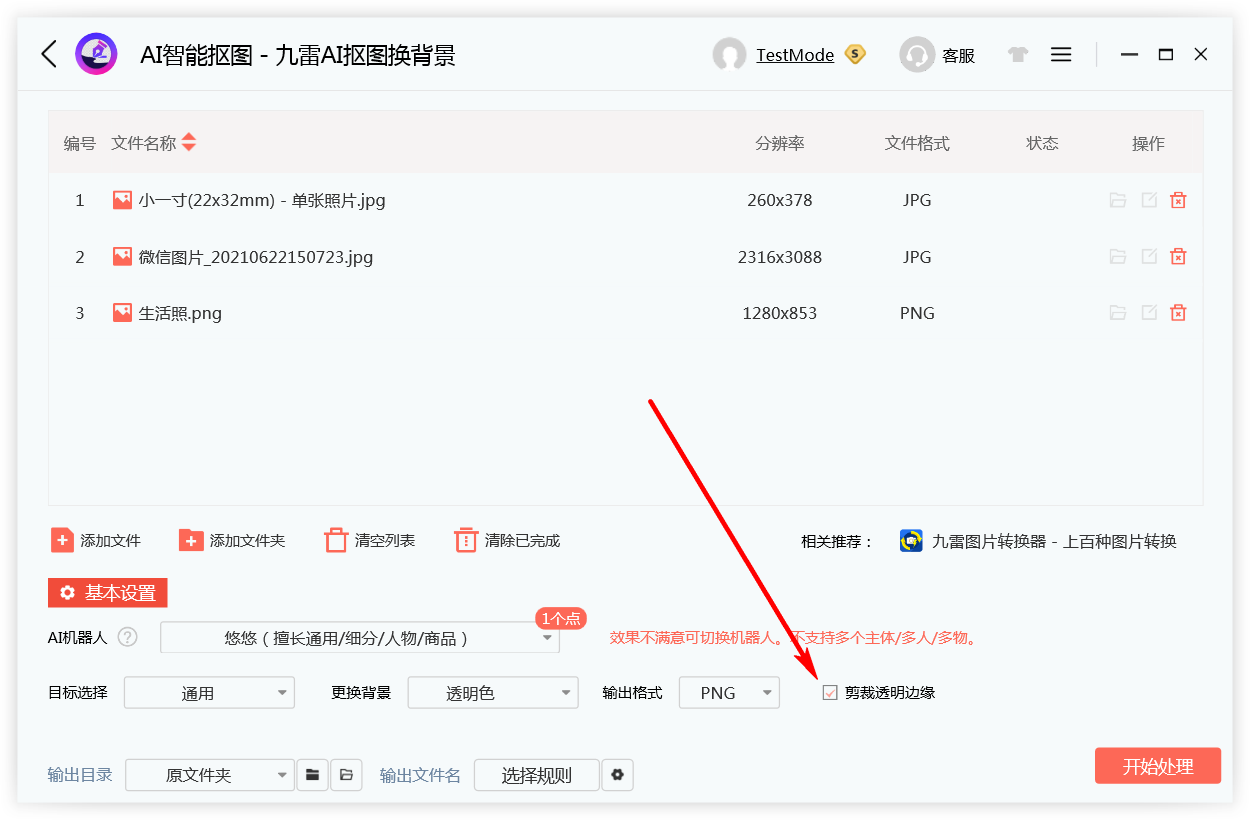Image resolution: width=1250 pixels, height=820 pixels.
Task: Browse output directory with folder icon
Action: [313, 775]
